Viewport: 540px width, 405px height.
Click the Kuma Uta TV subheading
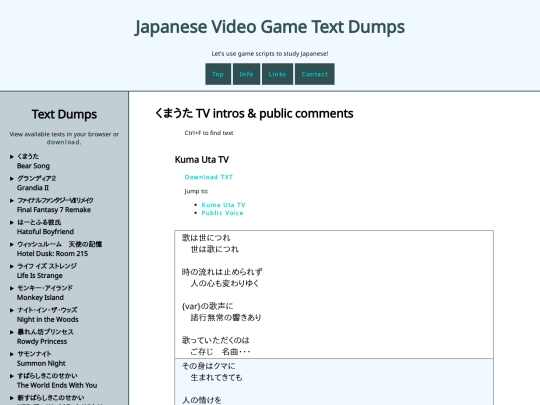pos(202,160)
